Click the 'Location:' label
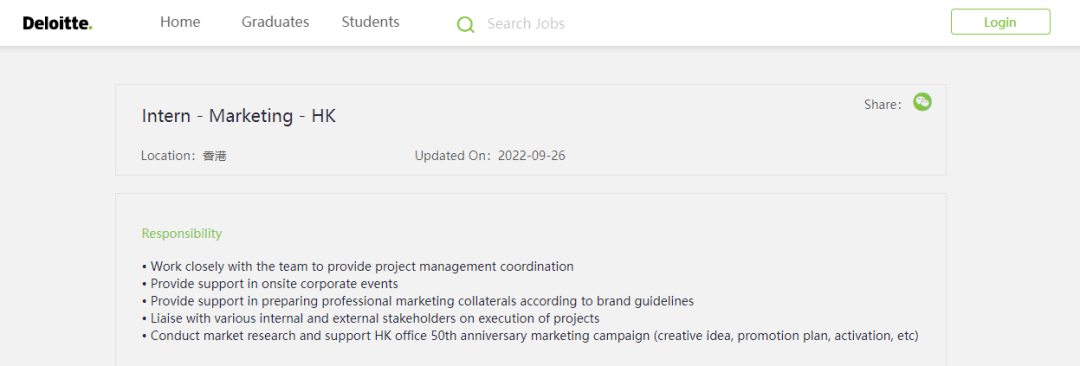The width and height of the screenshot is (1080, 366). click(171, 156)
